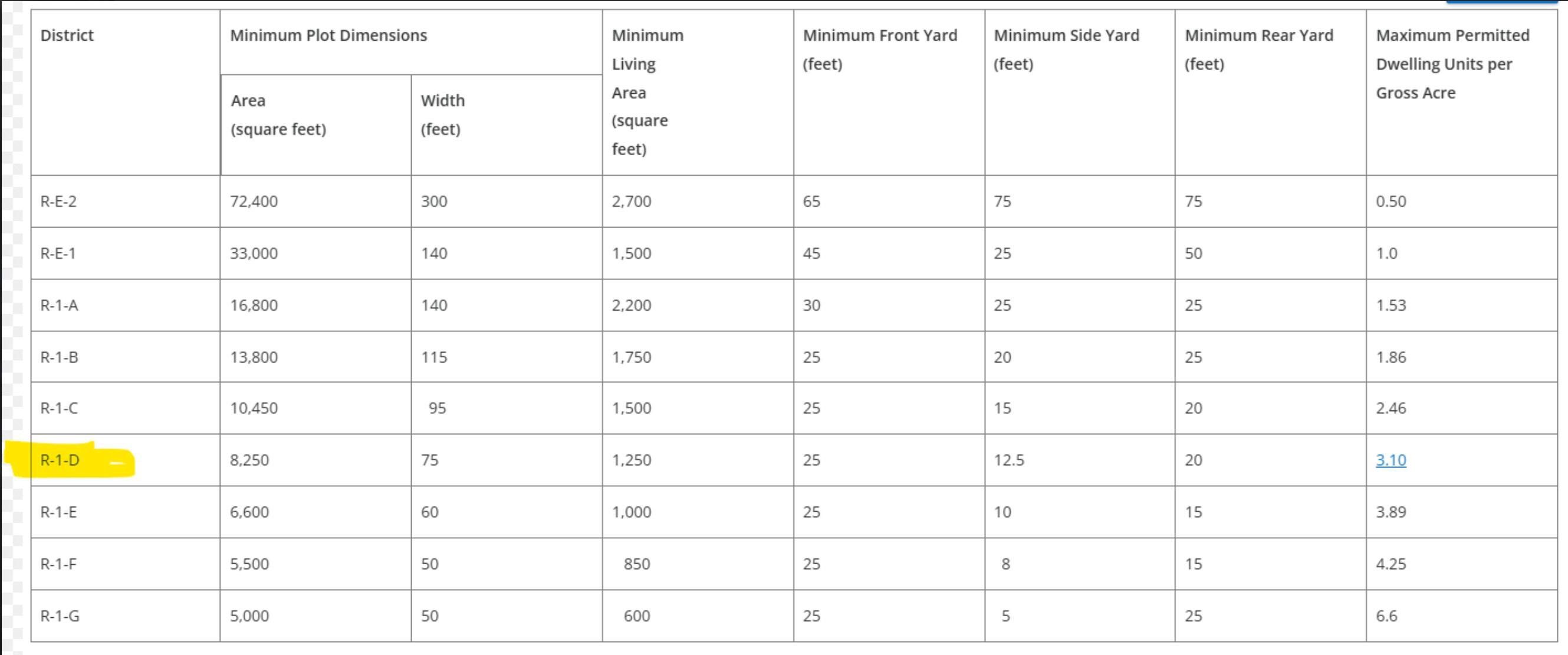Click the Maximum Permitted Dwelling Units header
The width and height of the screenshot is (1568, 655).
(x=1452, y=64)
